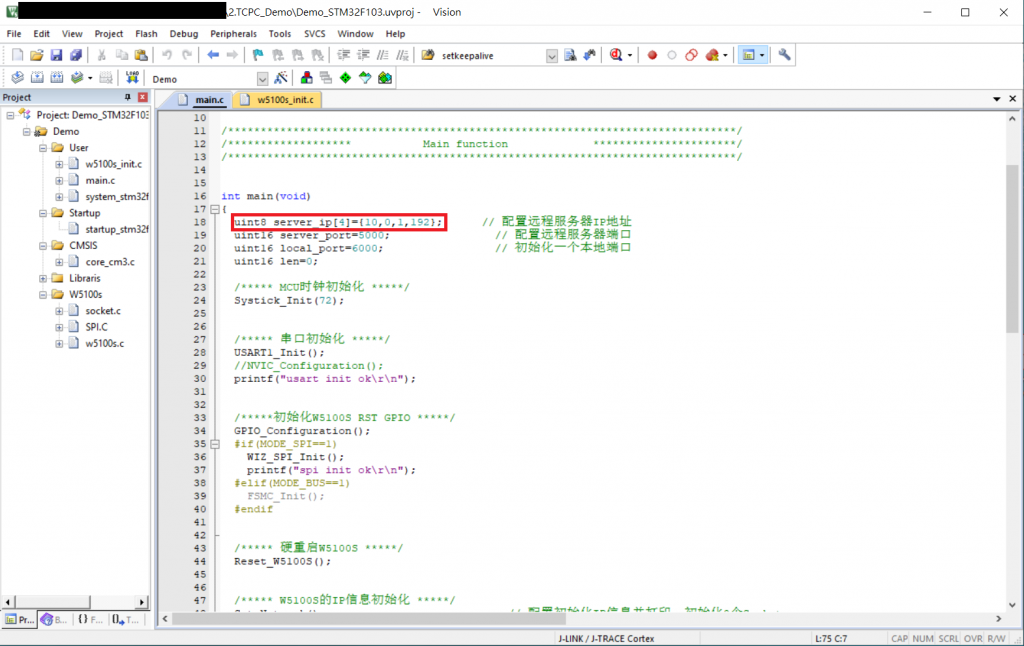Open the Flash menu
The height and width of the screenshot is (646, 1024).
[x=146, y=34]
